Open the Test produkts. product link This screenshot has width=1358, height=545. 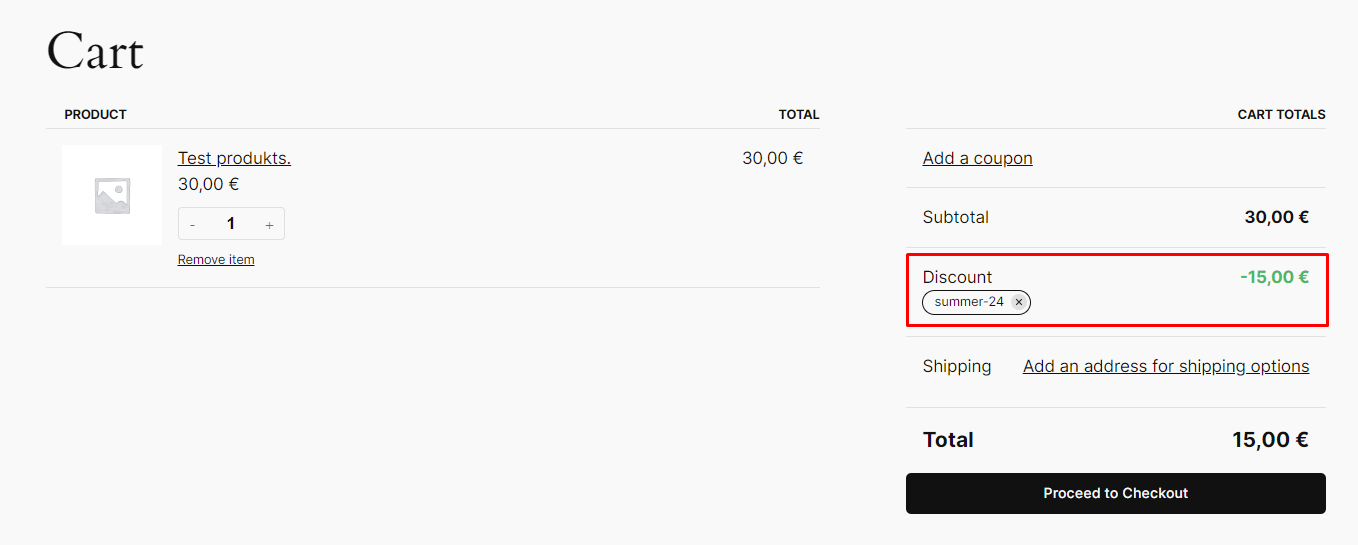click(x=234, y=158)
